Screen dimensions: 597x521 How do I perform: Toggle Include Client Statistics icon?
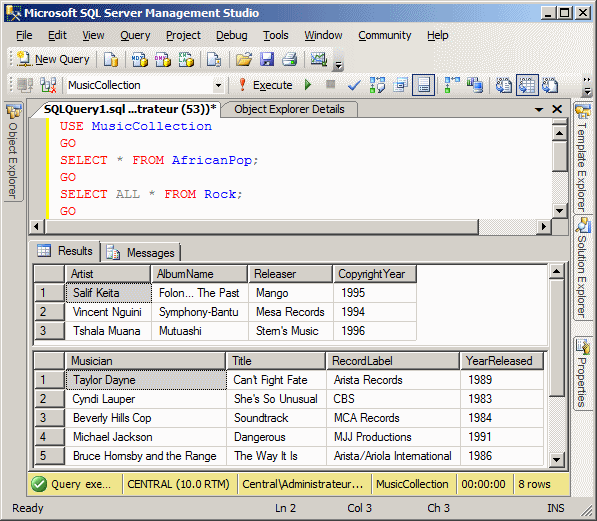[475, 85]
